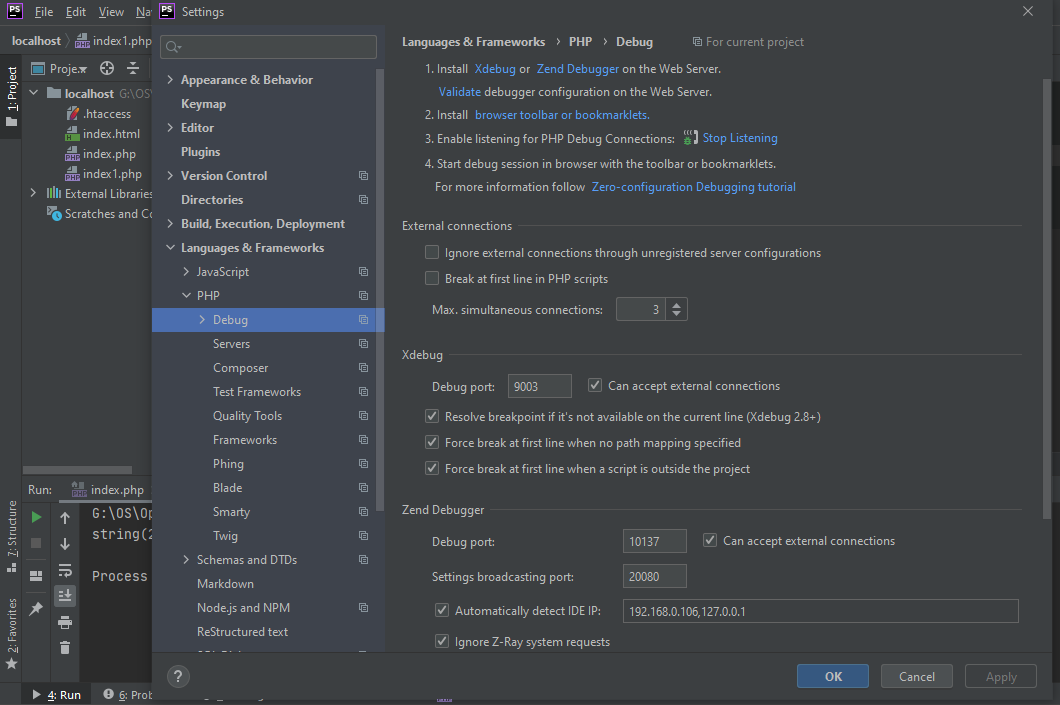Click the Xdebug Debug port field
Image resolution: width=1060 pixels, height=705 pixels.
(539, 386)
